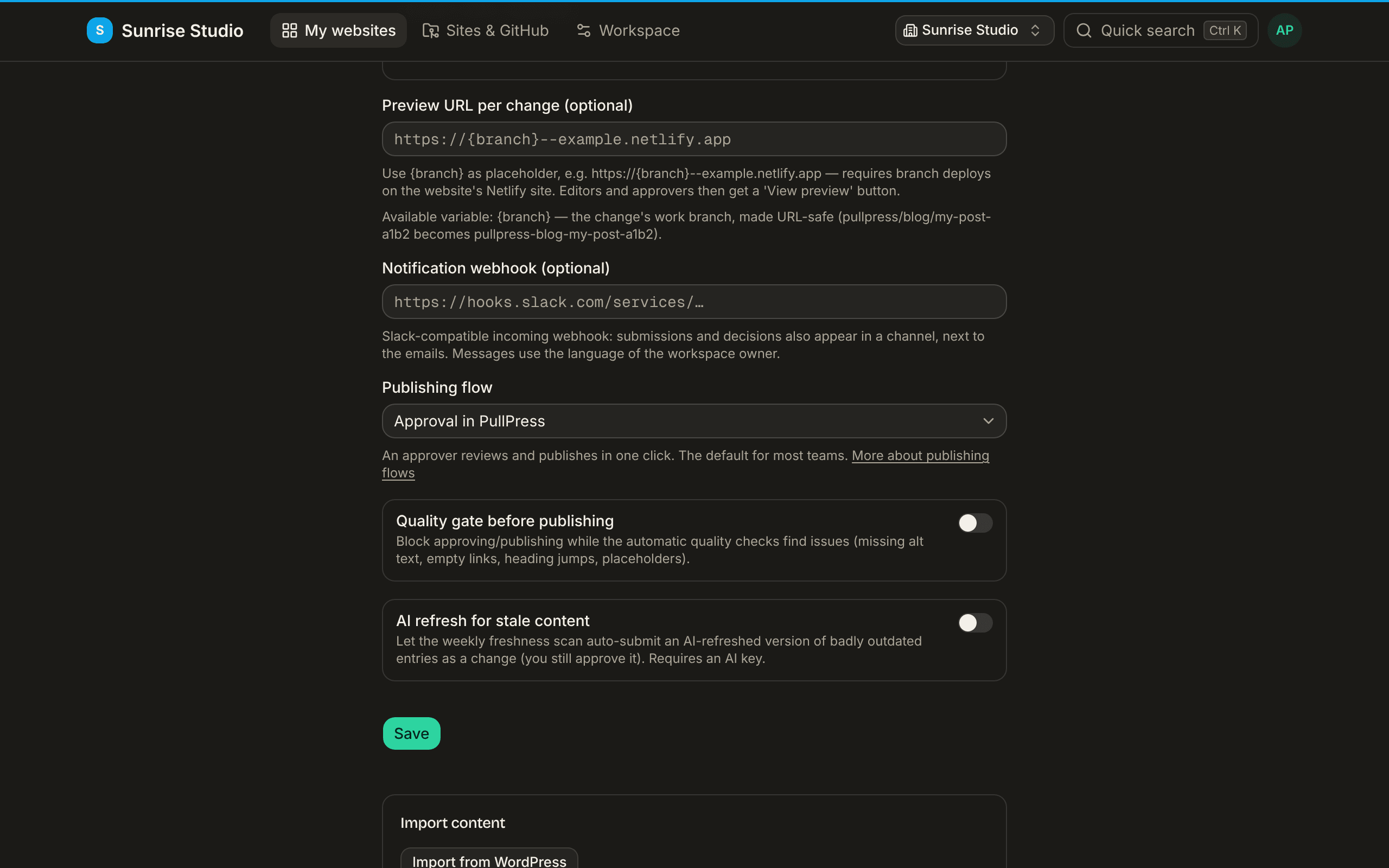Focus the Notification webhook field

(x=694, y=302)
